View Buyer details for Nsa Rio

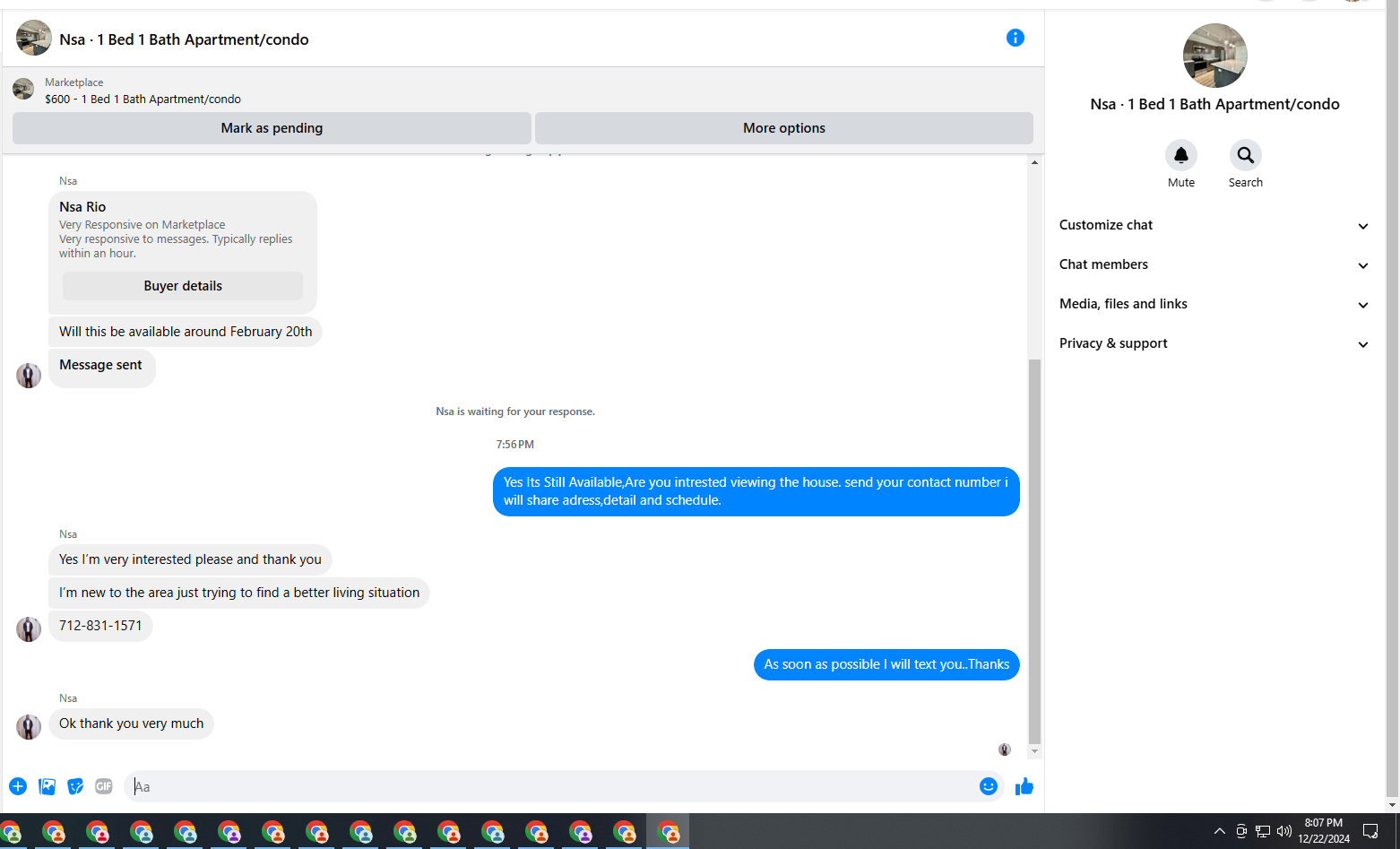(x=183, y=286)
